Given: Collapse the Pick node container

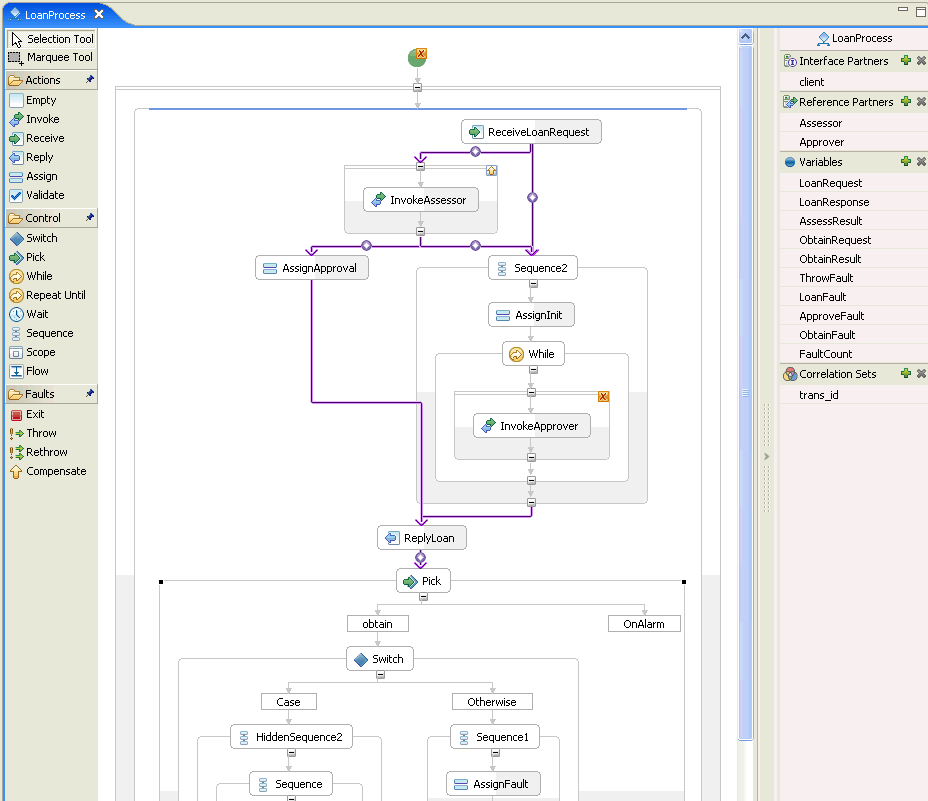Looking at the screenshot, I should (x=423, y=597).
